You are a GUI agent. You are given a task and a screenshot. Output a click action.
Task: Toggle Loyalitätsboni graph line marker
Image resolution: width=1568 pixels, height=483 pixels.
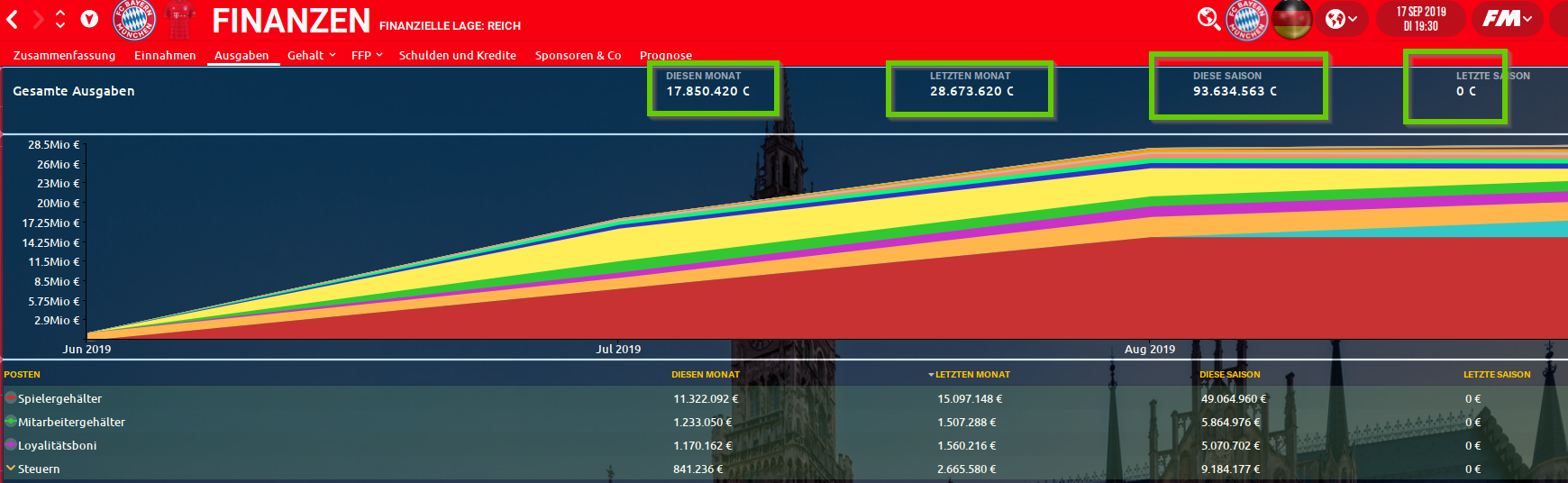[11, 445]
